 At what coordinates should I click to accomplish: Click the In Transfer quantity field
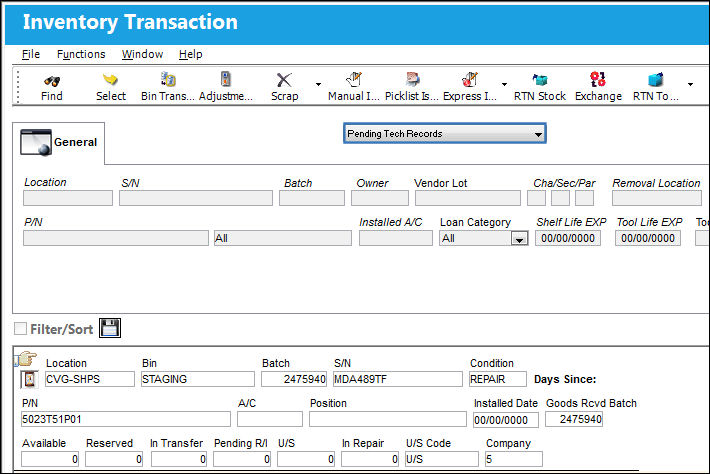(179, 459)
